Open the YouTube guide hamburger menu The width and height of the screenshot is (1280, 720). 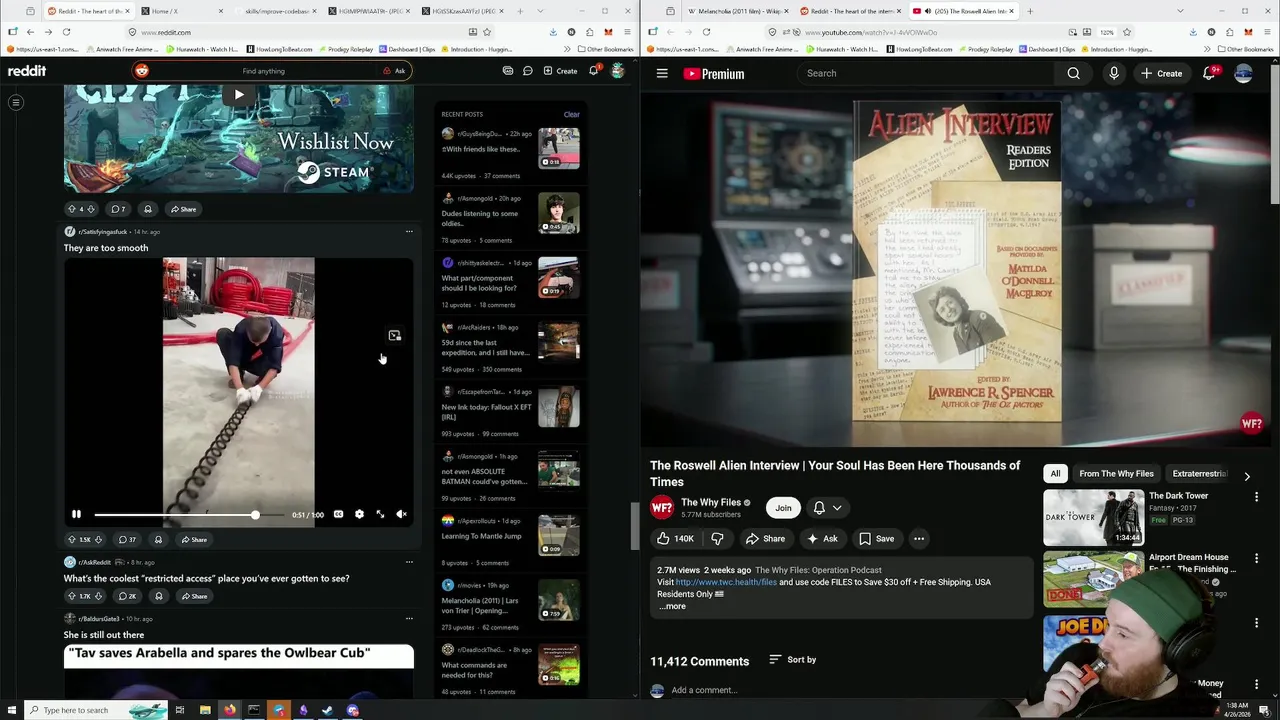pos(662,73)
